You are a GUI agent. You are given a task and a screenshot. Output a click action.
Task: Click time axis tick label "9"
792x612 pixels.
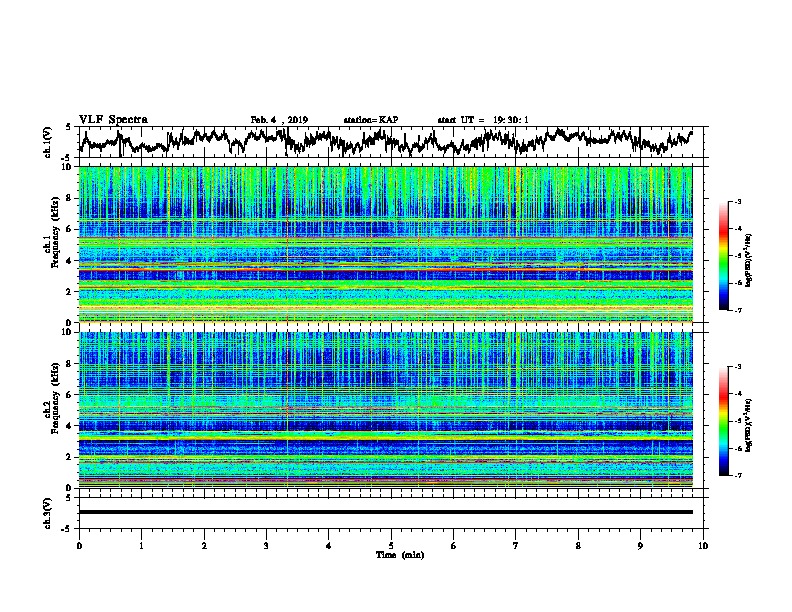click(640, 546)
